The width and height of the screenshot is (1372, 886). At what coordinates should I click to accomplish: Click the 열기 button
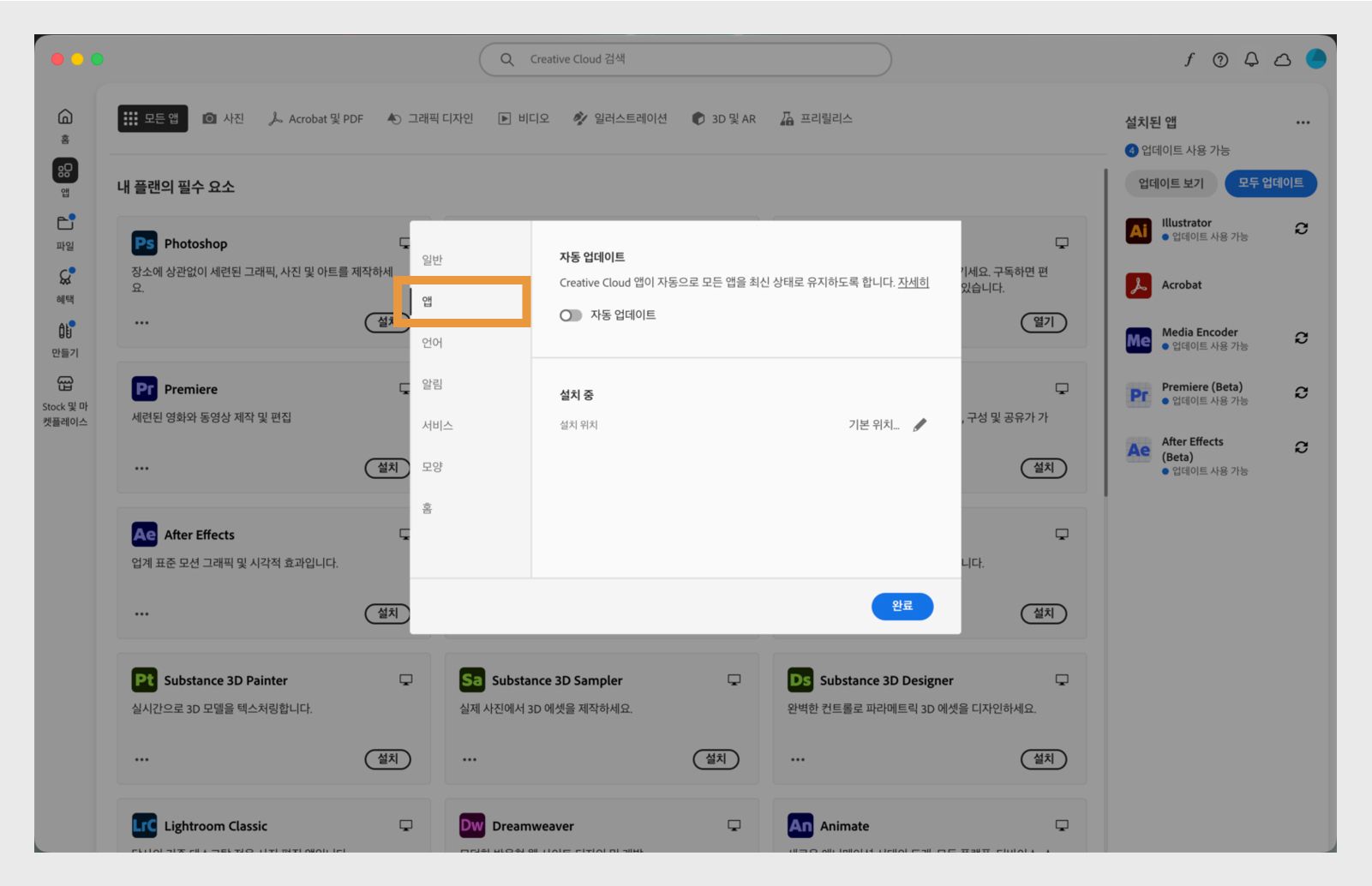(1044, 322)
